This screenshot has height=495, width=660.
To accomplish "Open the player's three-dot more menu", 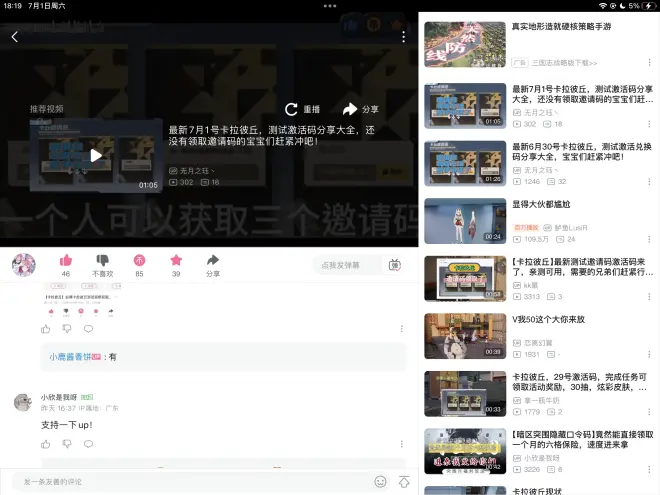I will tap(403, 37).
